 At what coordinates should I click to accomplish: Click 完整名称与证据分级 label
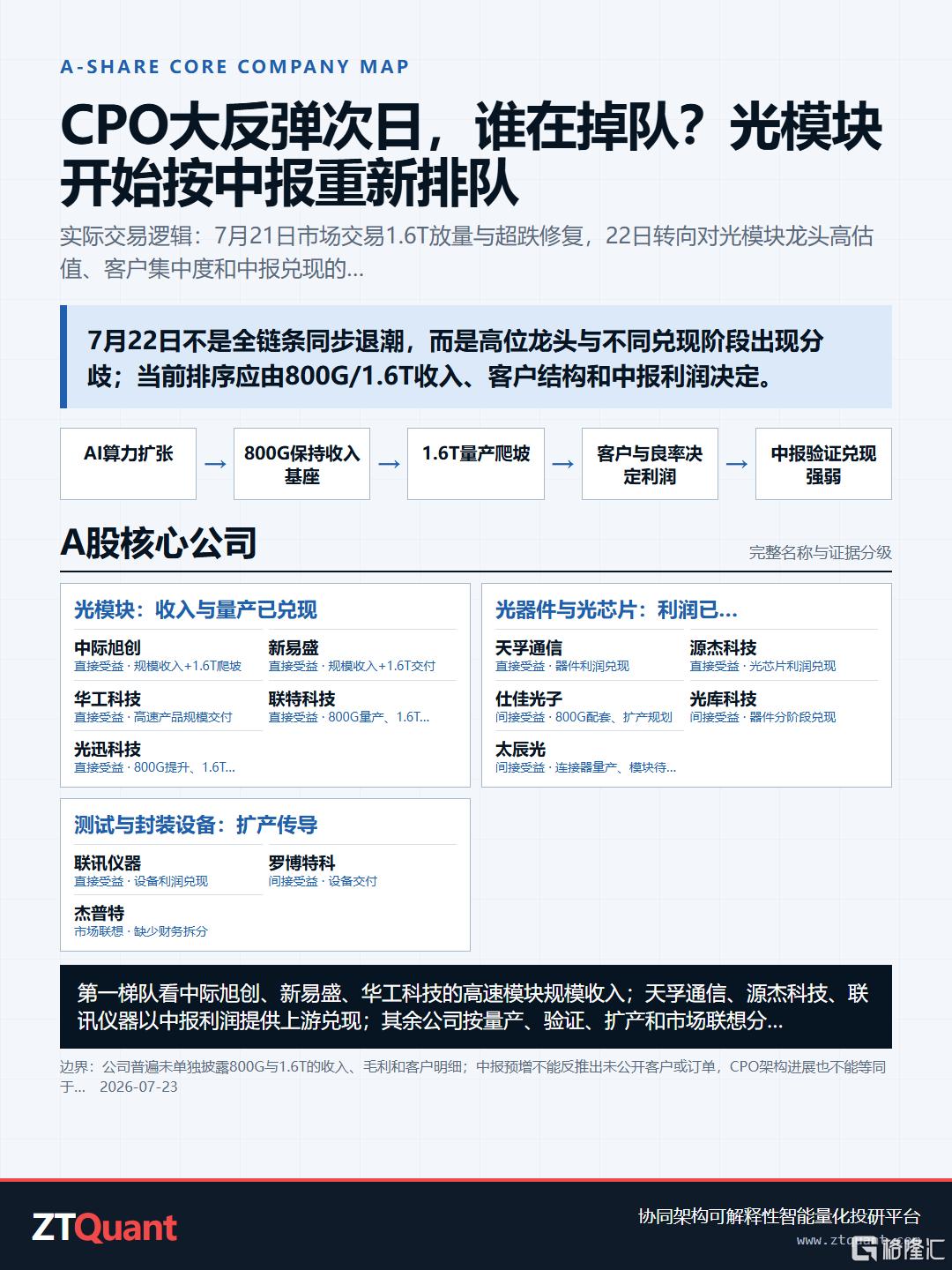click(x=820, y=552)
